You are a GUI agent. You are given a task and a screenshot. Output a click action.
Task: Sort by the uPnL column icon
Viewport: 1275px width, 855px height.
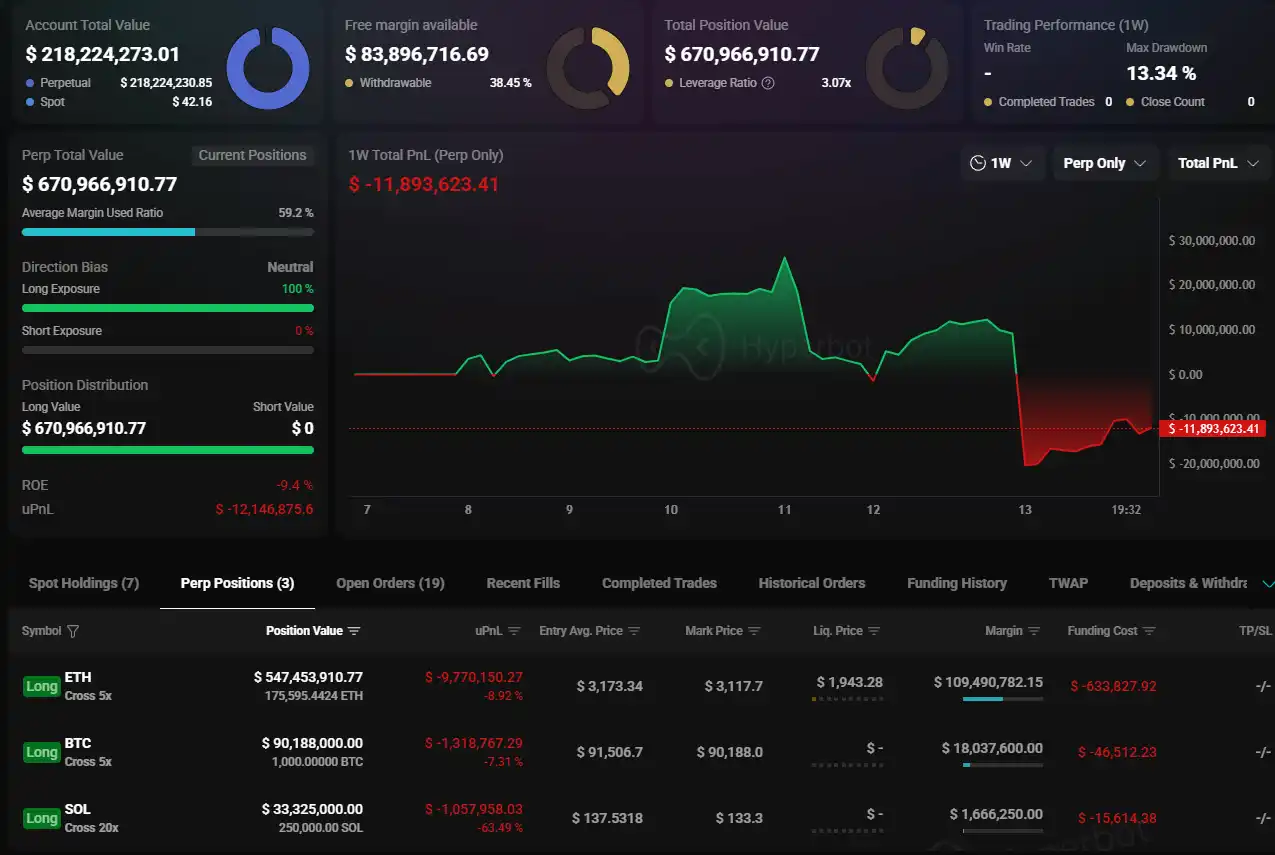pyautogui.click(x=513, y=630)
